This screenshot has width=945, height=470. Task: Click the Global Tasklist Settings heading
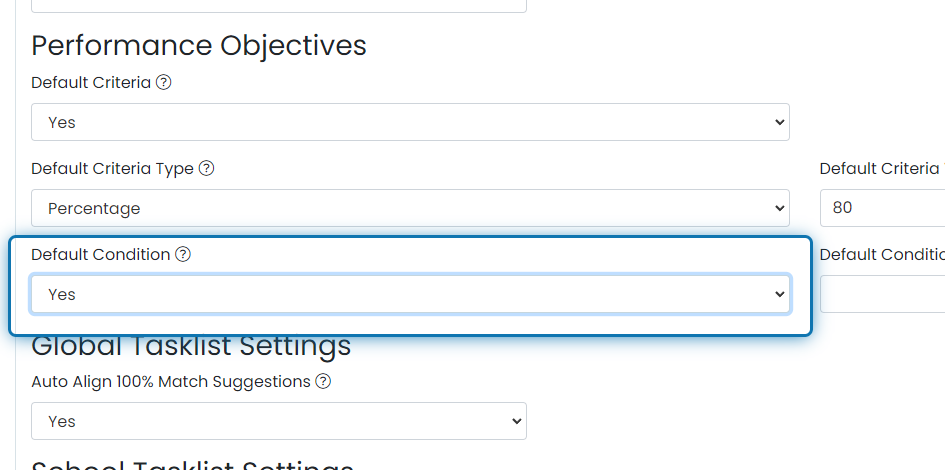191,347
